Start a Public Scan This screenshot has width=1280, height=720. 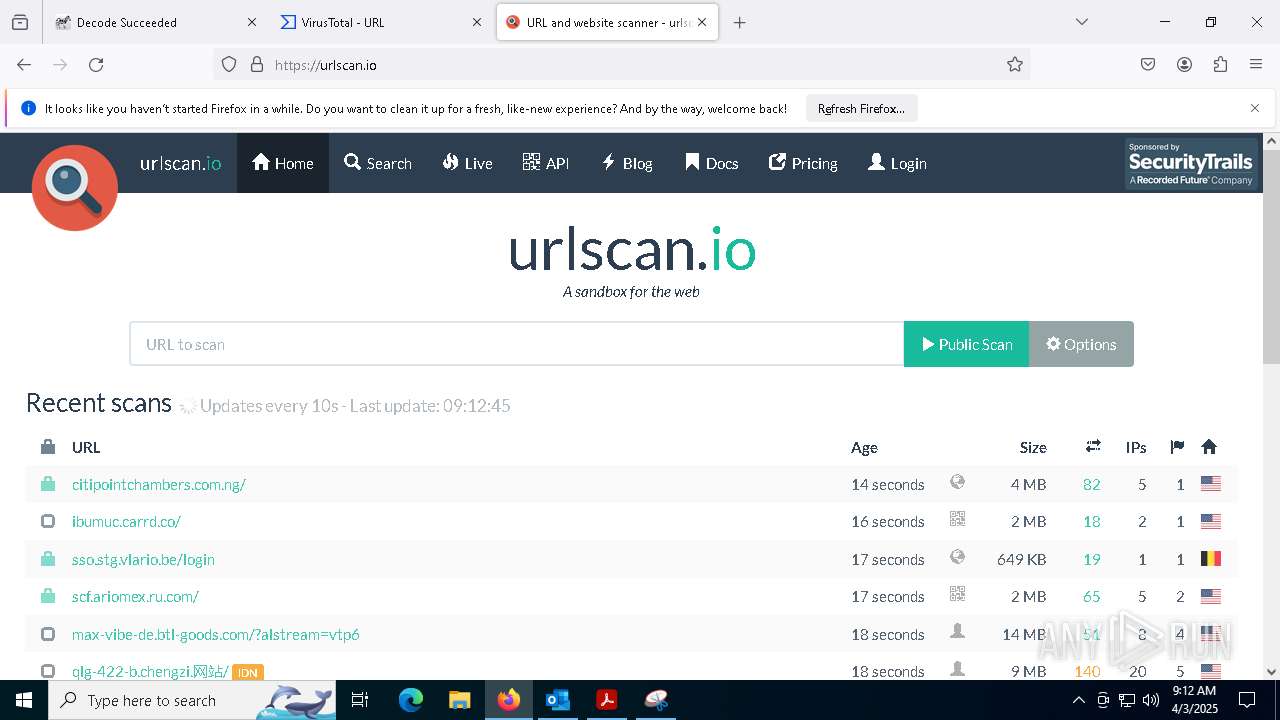click(966, 344)
